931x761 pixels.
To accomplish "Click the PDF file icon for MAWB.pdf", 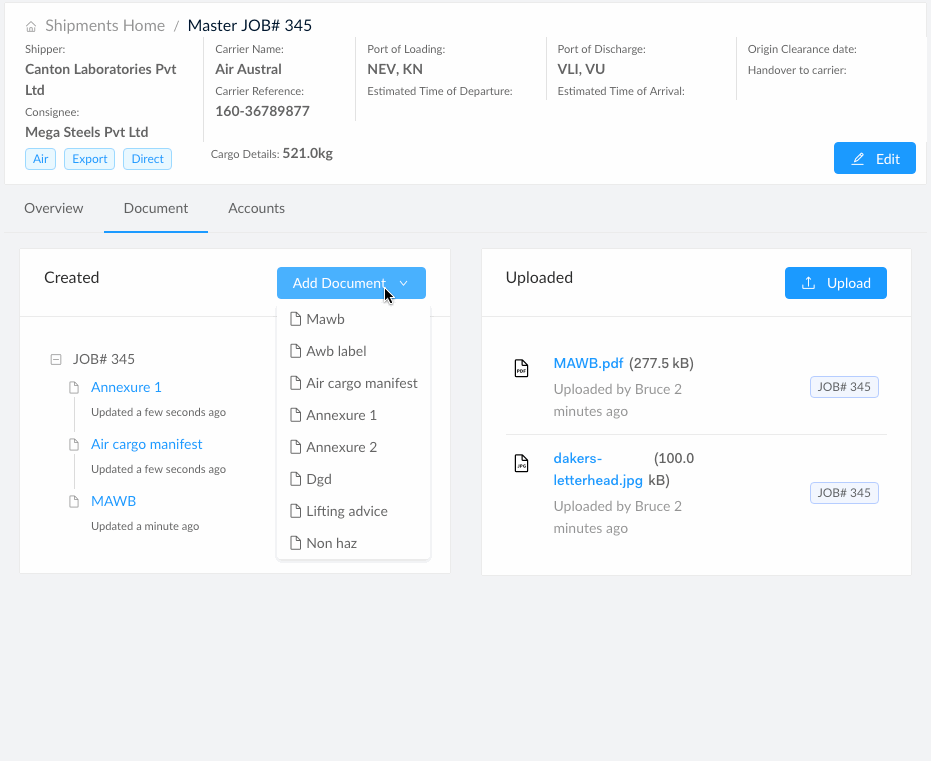I will (x=521, y=368).
